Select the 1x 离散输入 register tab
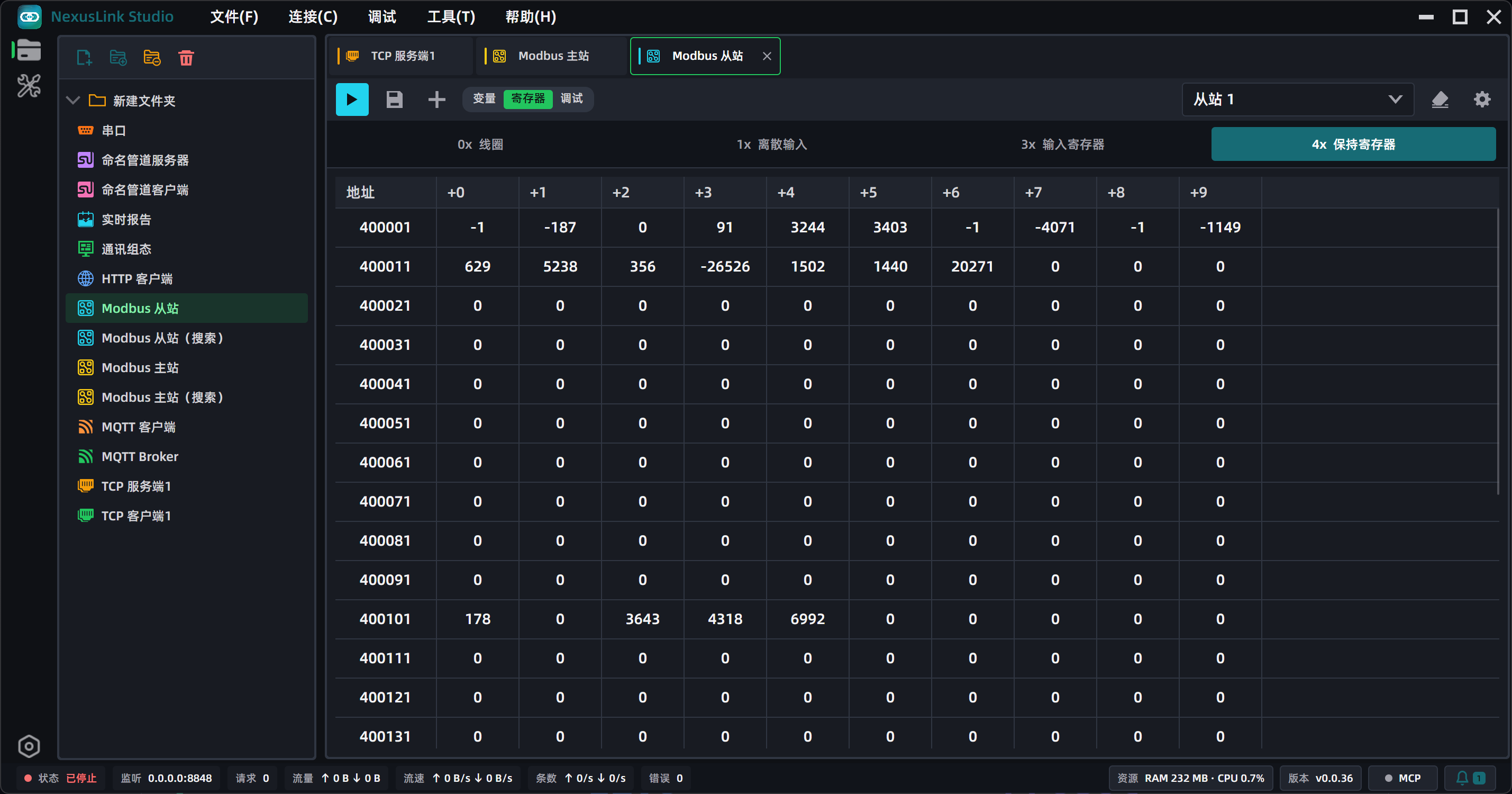The image size is (1512, 794). [772, 145]
